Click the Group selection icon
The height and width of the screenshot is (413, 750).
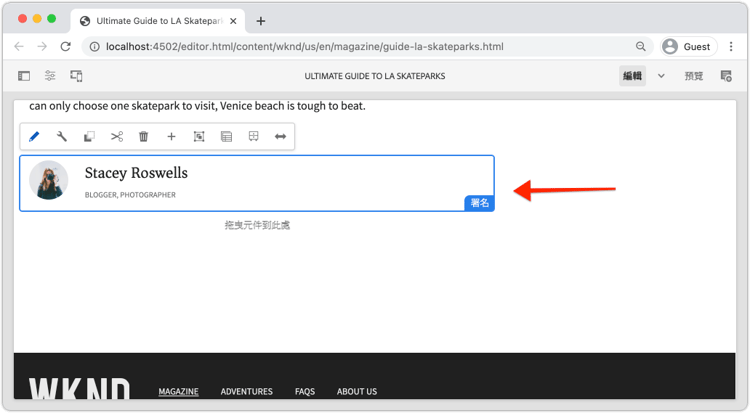pyautogui.click(x=199, y=137)
